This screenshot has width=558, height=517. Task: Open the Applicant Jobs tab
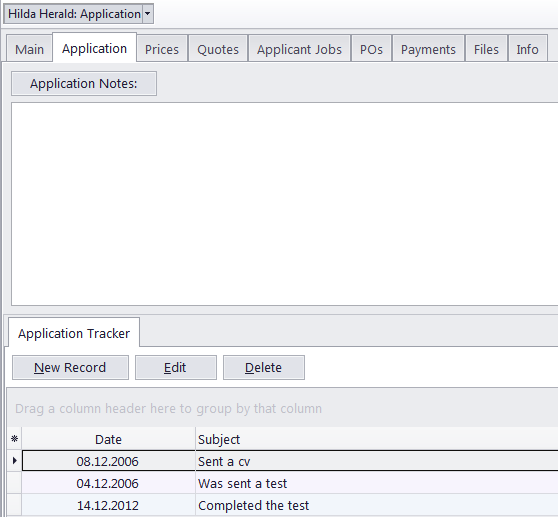click(x=299, y=49)
